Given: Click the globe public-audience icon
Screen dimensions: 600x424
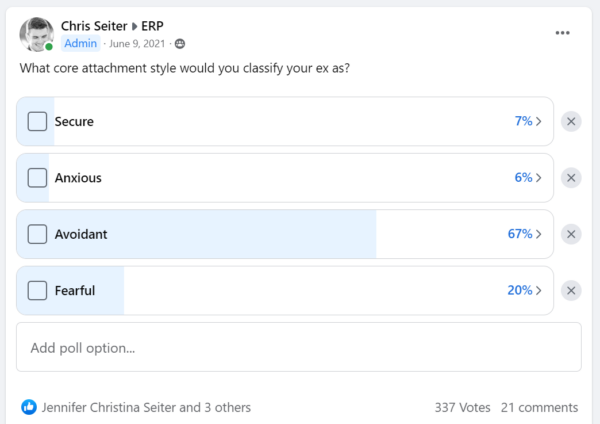Looking at the screenshot, I should (180, 44).
